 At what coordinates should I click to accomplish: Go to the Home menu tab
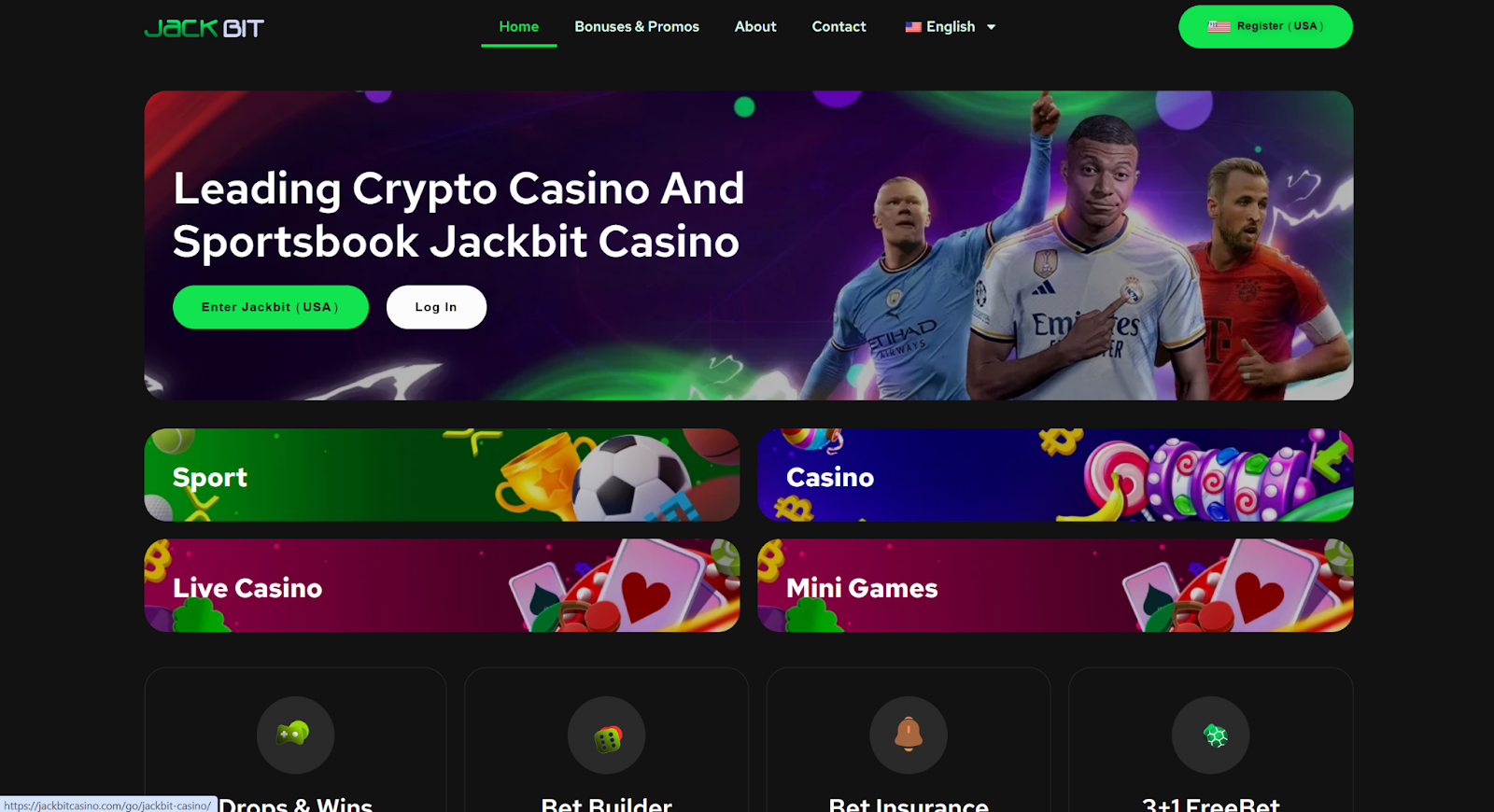pos(519,27)
